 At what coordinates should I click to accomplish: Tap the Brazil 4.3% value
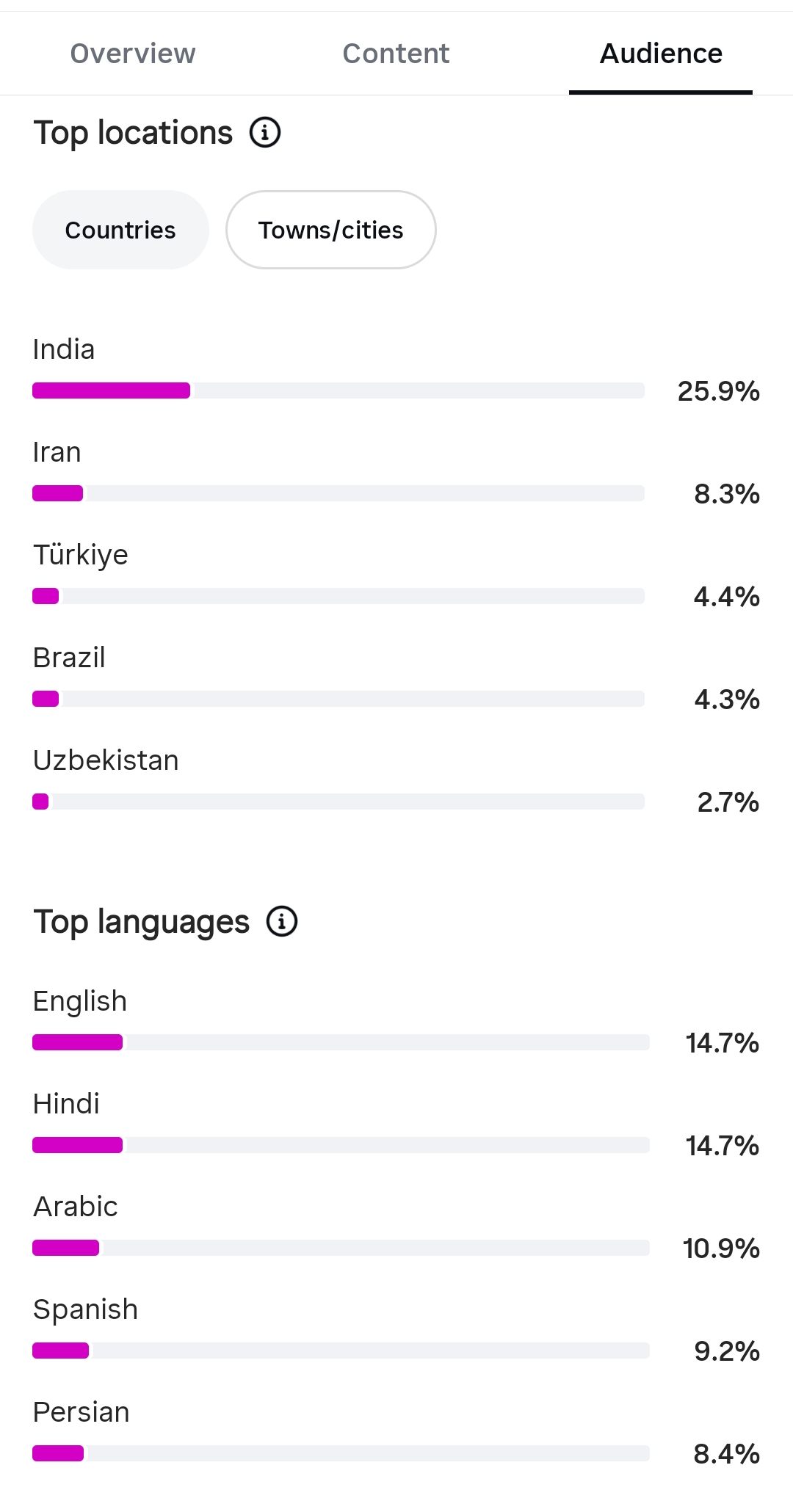727,699
